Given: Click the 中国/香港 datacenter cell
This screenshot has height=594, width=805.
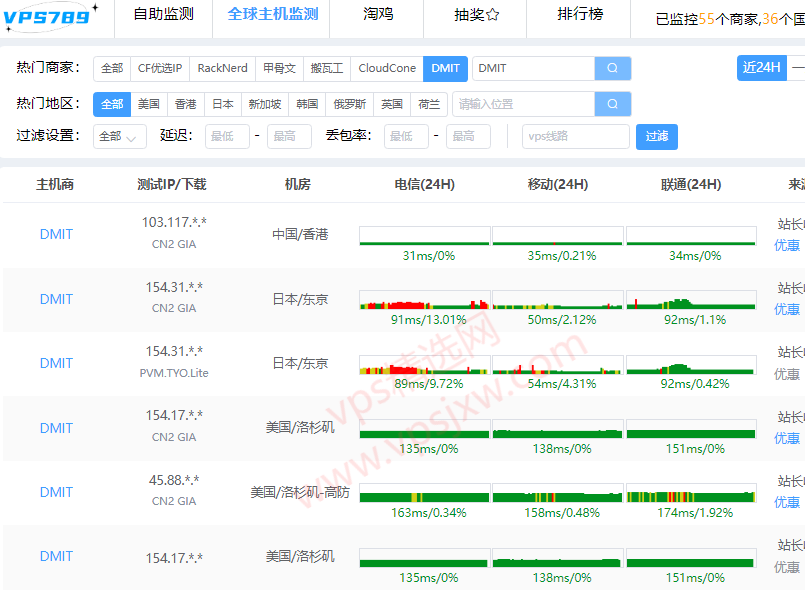Looking at the screenshot, I should point(300,234).
